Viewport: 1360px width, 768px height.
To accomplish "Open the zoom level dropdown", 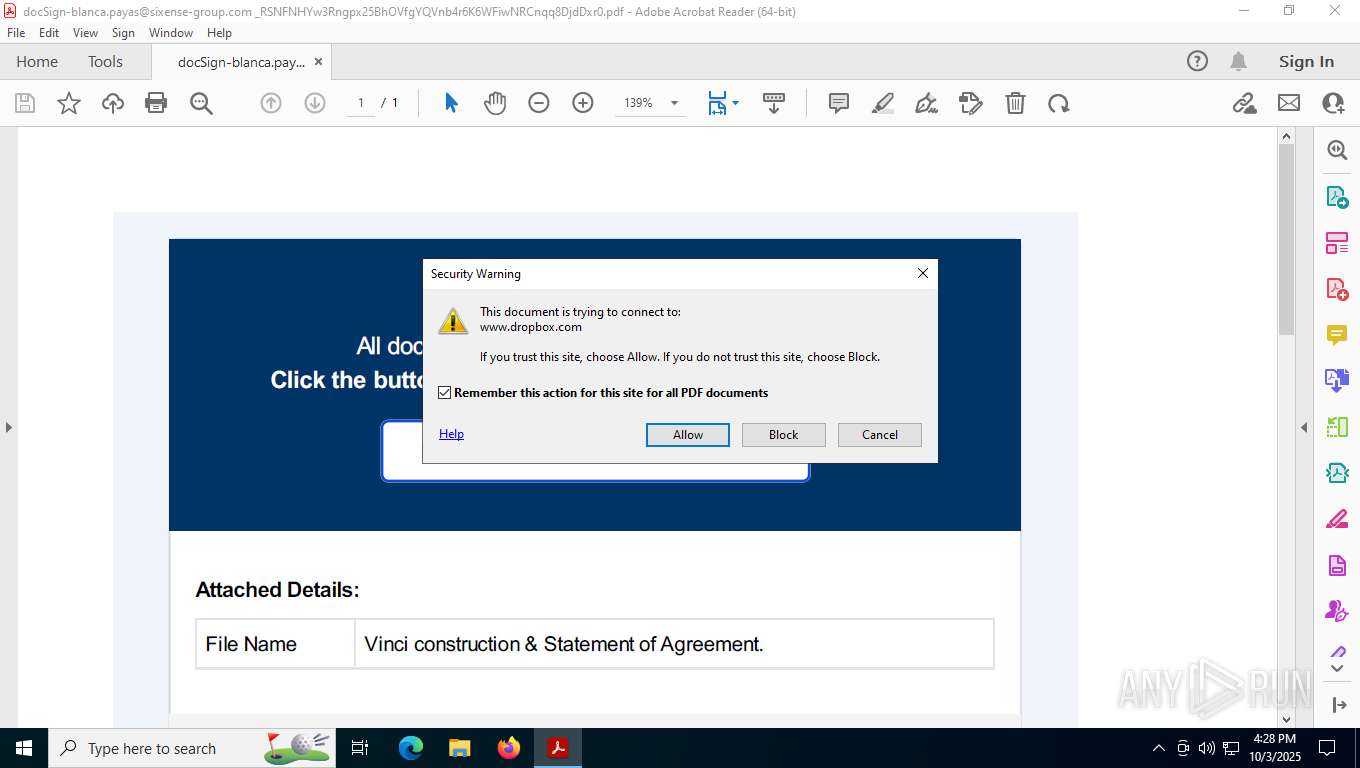I will coord(674,103).
